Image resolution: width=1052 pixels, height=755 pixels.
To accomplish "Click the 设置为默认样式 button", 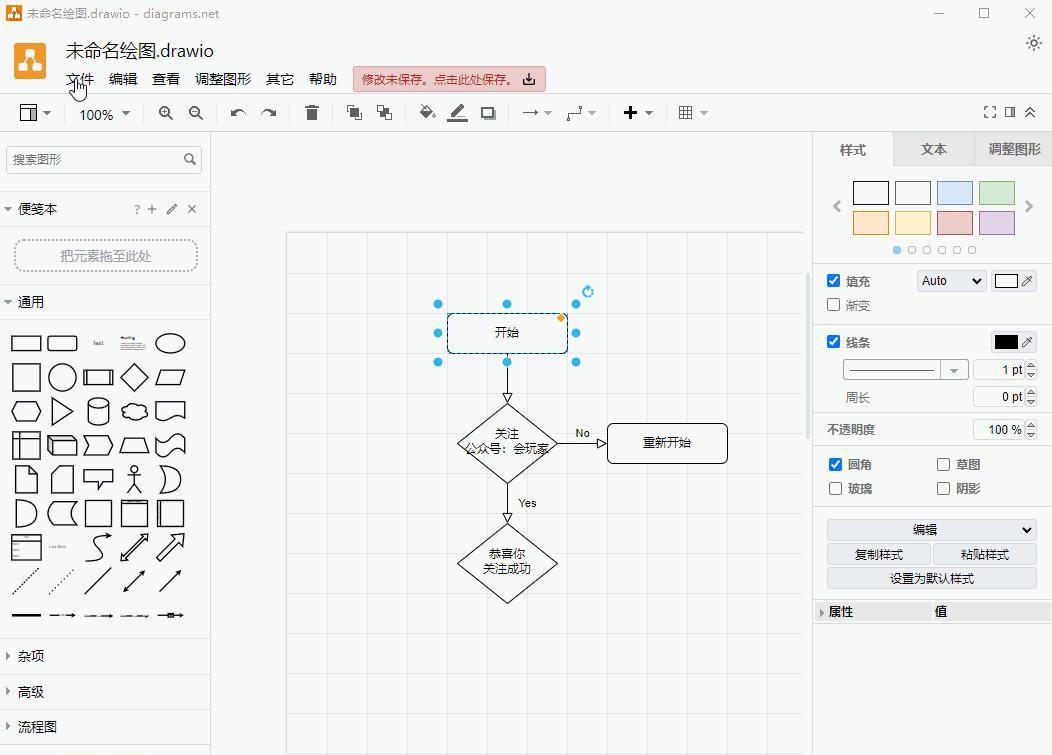I will tap(931, 578).
